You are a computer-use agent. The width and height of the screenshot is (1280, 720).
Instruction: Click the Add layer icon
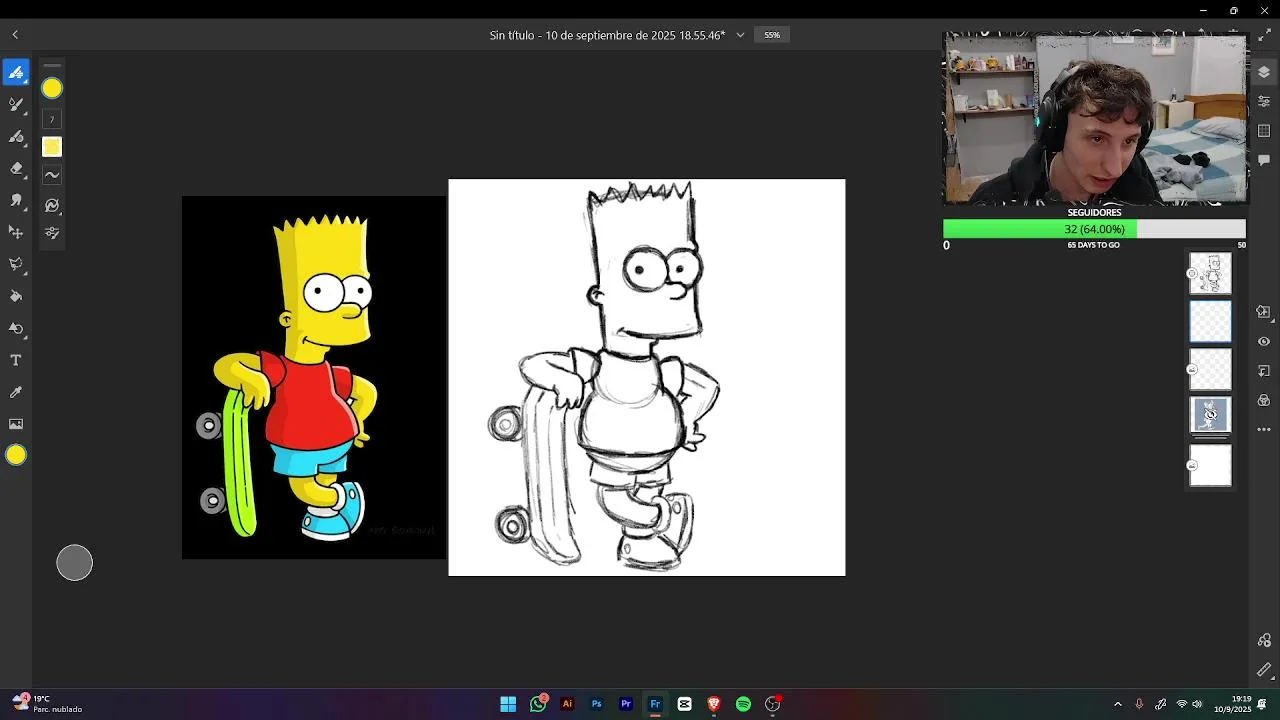pyautogui.click(x=1264, y=312)
